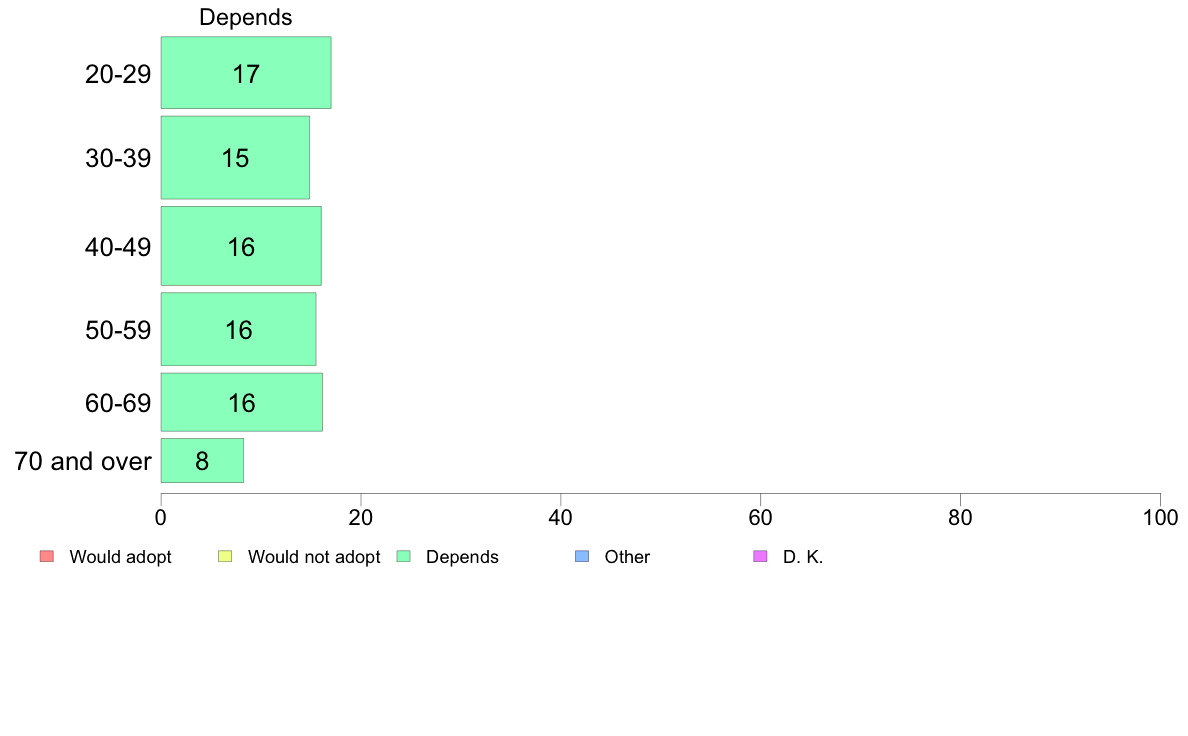Click the Depends column header
Image resolution: width=1188 pixels, height=736 pixels.
(245, 17)
